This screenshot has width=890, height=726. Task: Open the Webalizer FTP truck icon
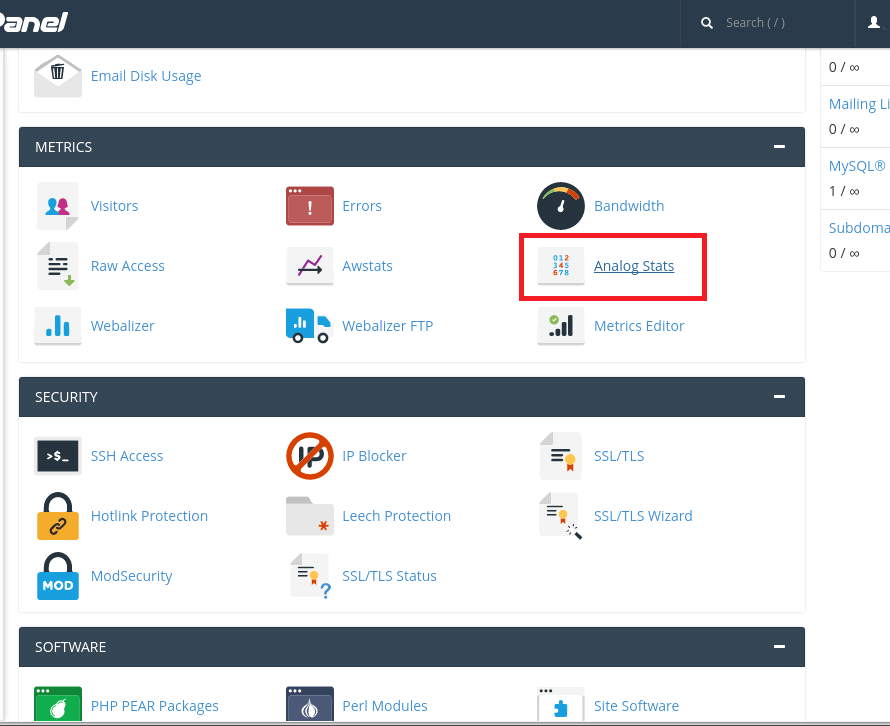click(x=308, y=326)
